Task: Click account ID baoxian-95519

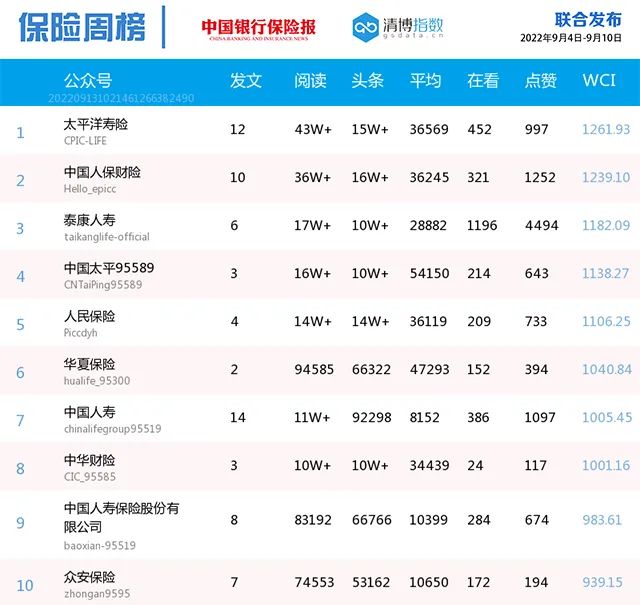Action: pos(100,546)
